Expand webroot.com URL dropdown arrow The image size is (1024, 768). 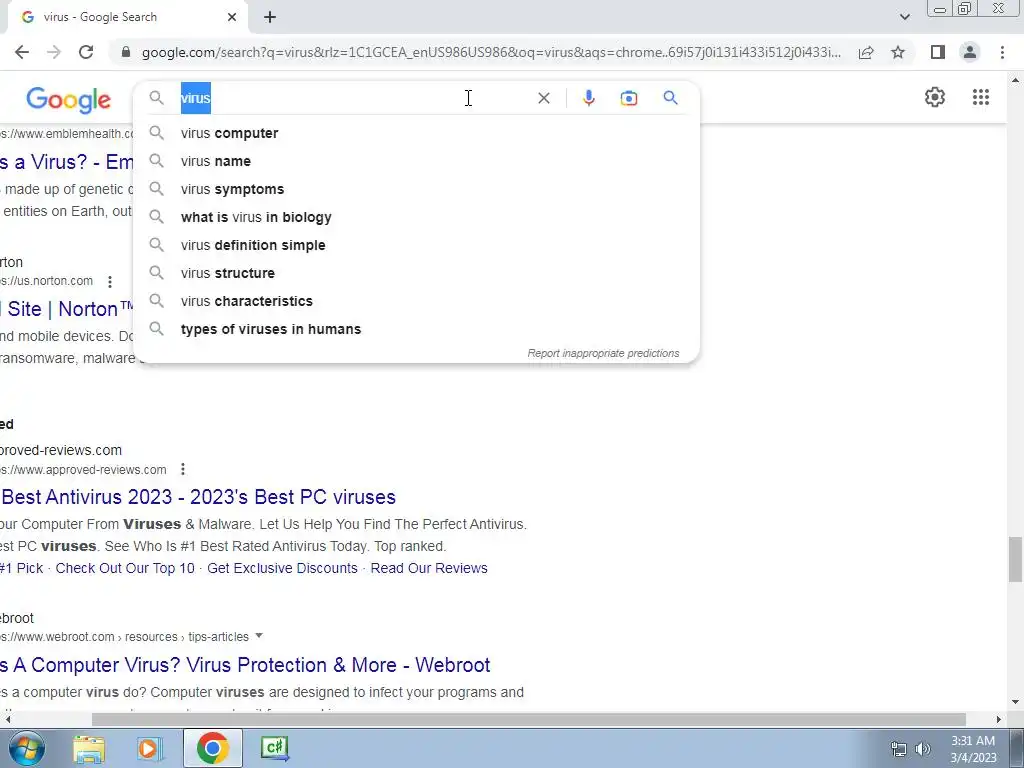click(259, 635)
